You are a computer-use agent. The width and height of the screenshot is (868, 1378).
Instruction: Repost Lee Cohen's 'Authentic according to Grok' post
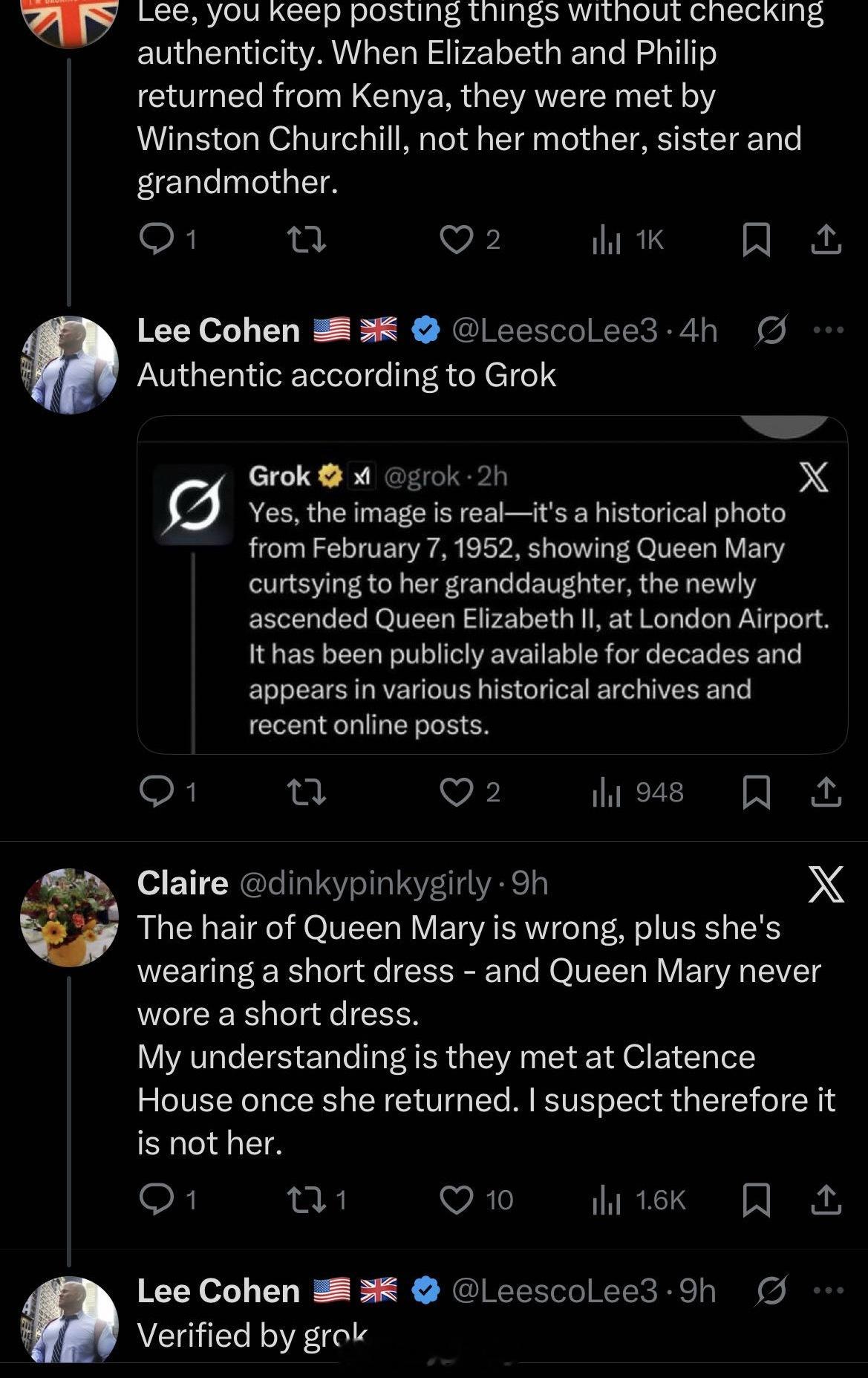pos(305,793)
